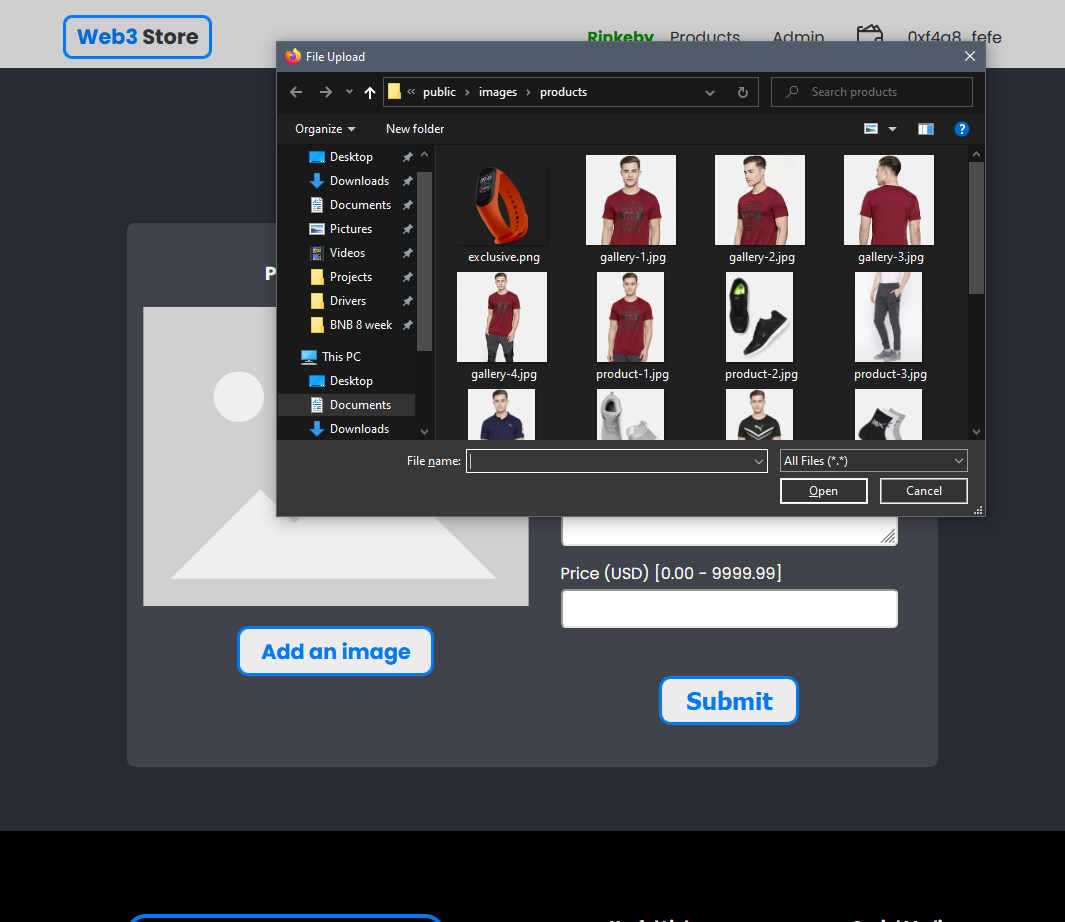Select the product-2.jpg shoe image
Viewport: 1065px width, 922px height.
(x=760, y=320)
